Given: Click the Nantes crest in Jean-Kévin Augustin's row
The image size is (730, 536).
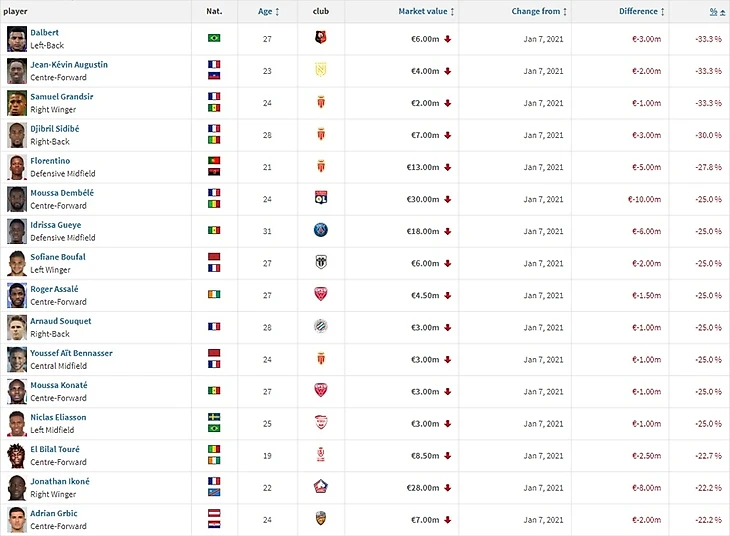Looking at the screenshot, I should click(x=321, y=70).
